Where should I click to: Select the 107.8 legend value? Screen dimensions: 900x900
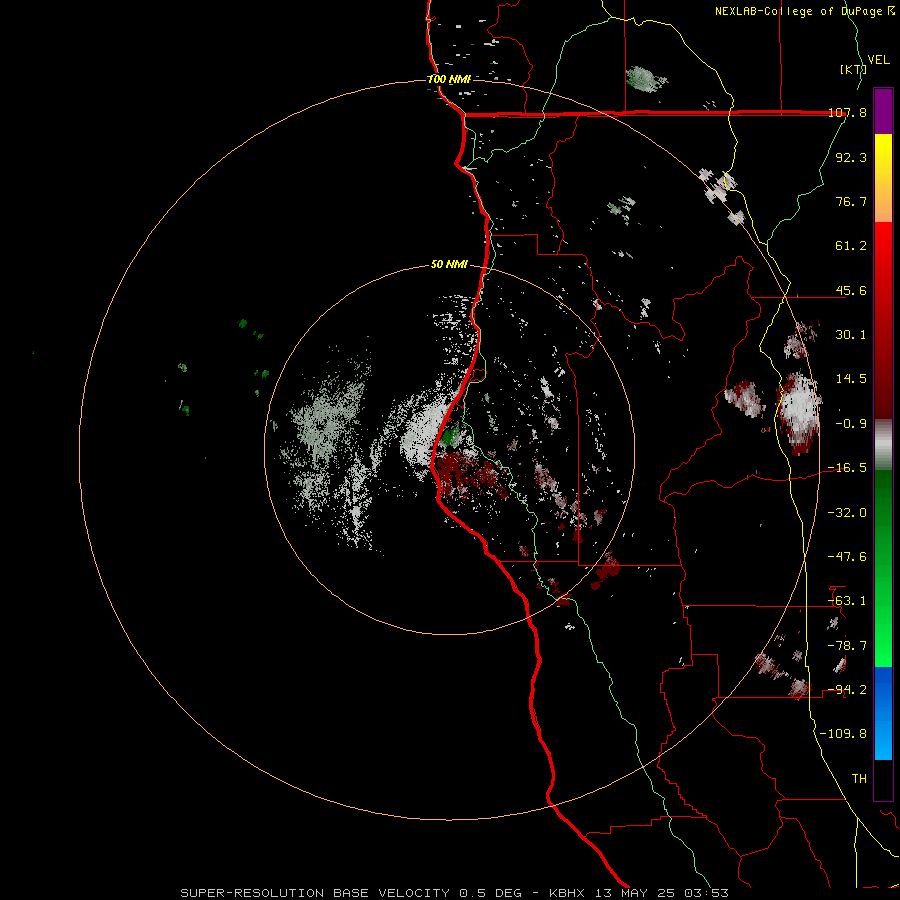click(847, 112)
